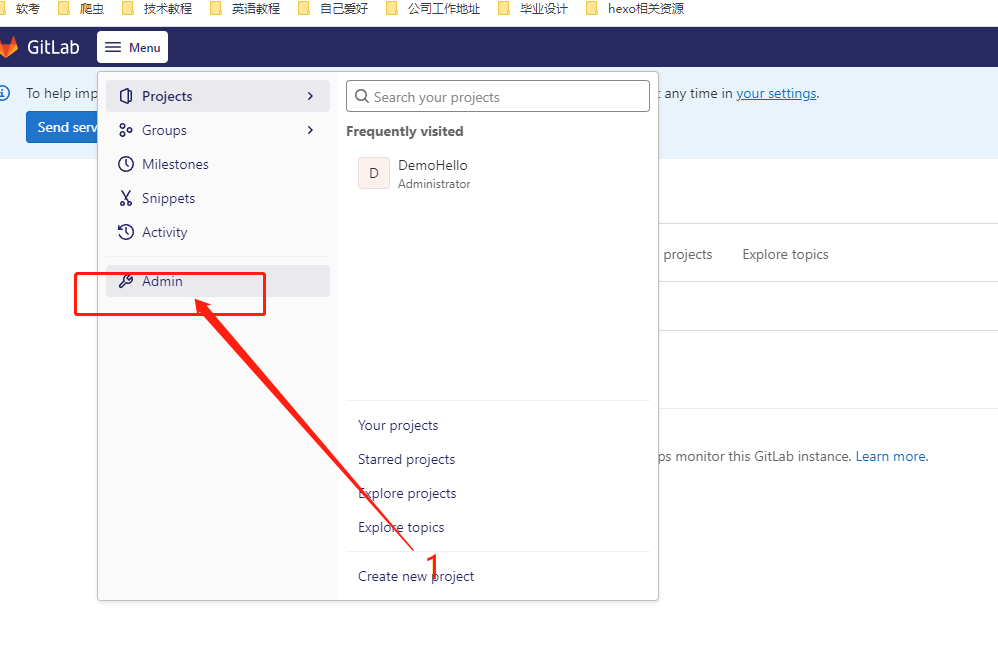The image size is (998, 670).
Task: Open the 技术教程 bookmark folder
Action: pyautogui.click(x=157, y=9)
